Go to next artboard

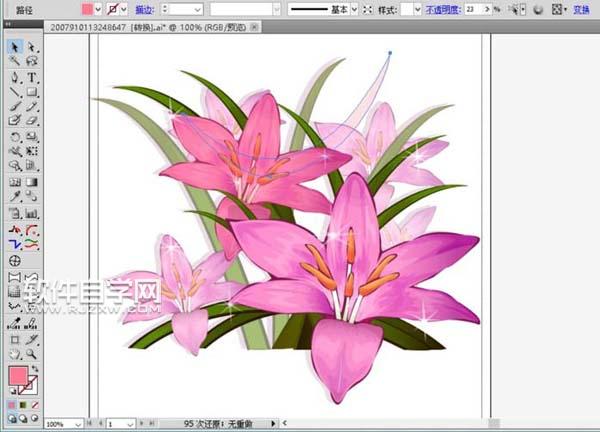click(142, 423)
